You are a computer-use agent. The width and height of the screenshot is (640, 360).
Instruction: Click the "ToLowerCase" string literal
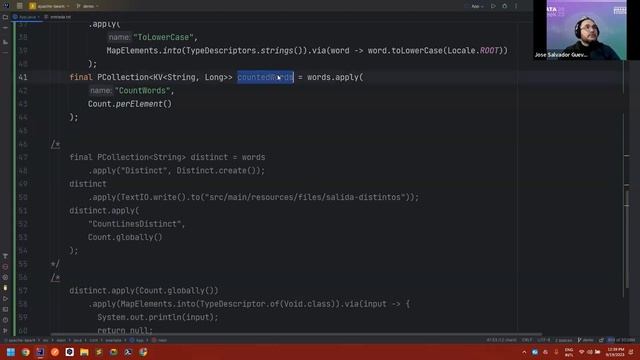tap(165, 37)
